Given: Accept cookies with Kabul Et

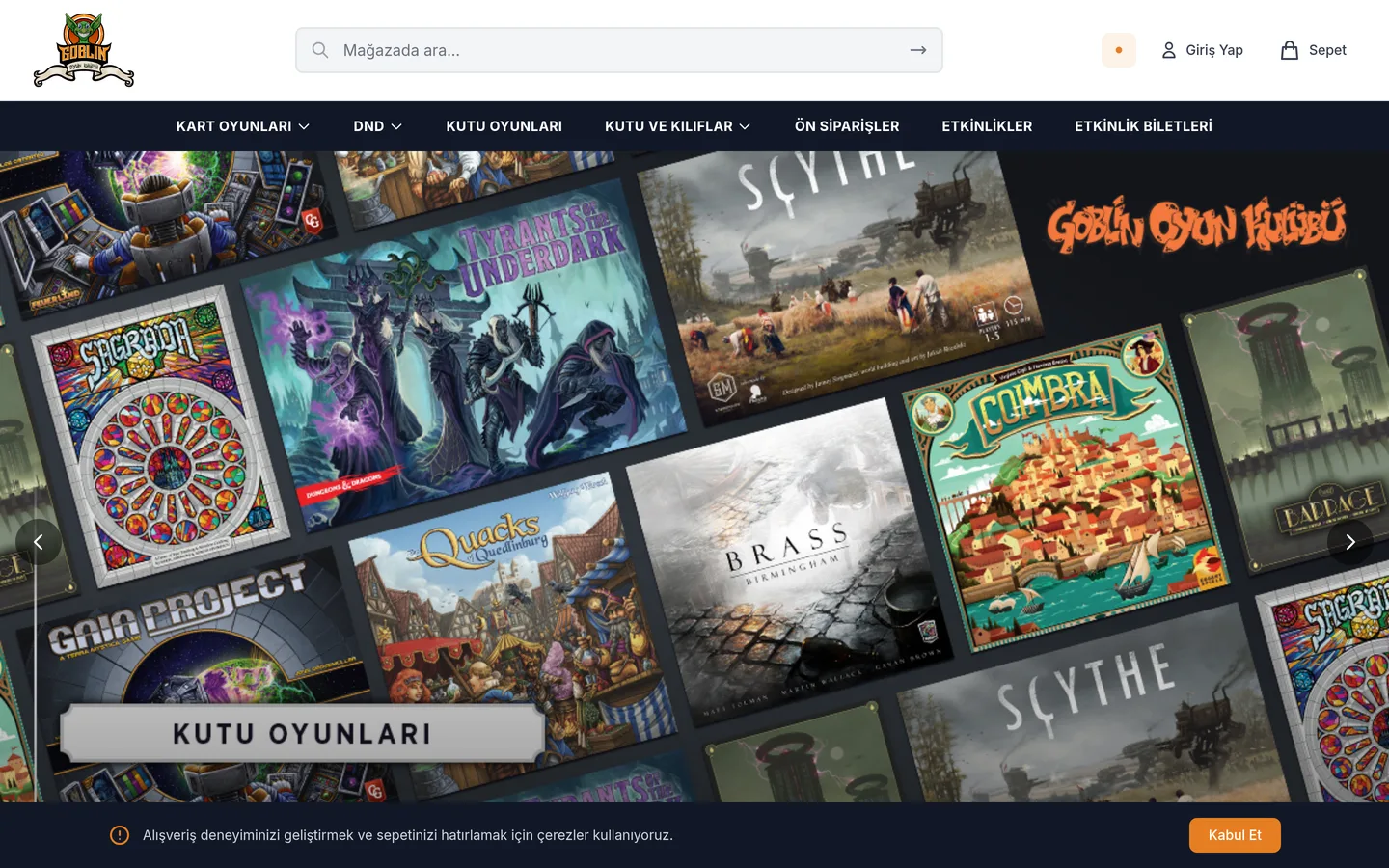Looking at the screenshot, I should (x=1235, y=835).
